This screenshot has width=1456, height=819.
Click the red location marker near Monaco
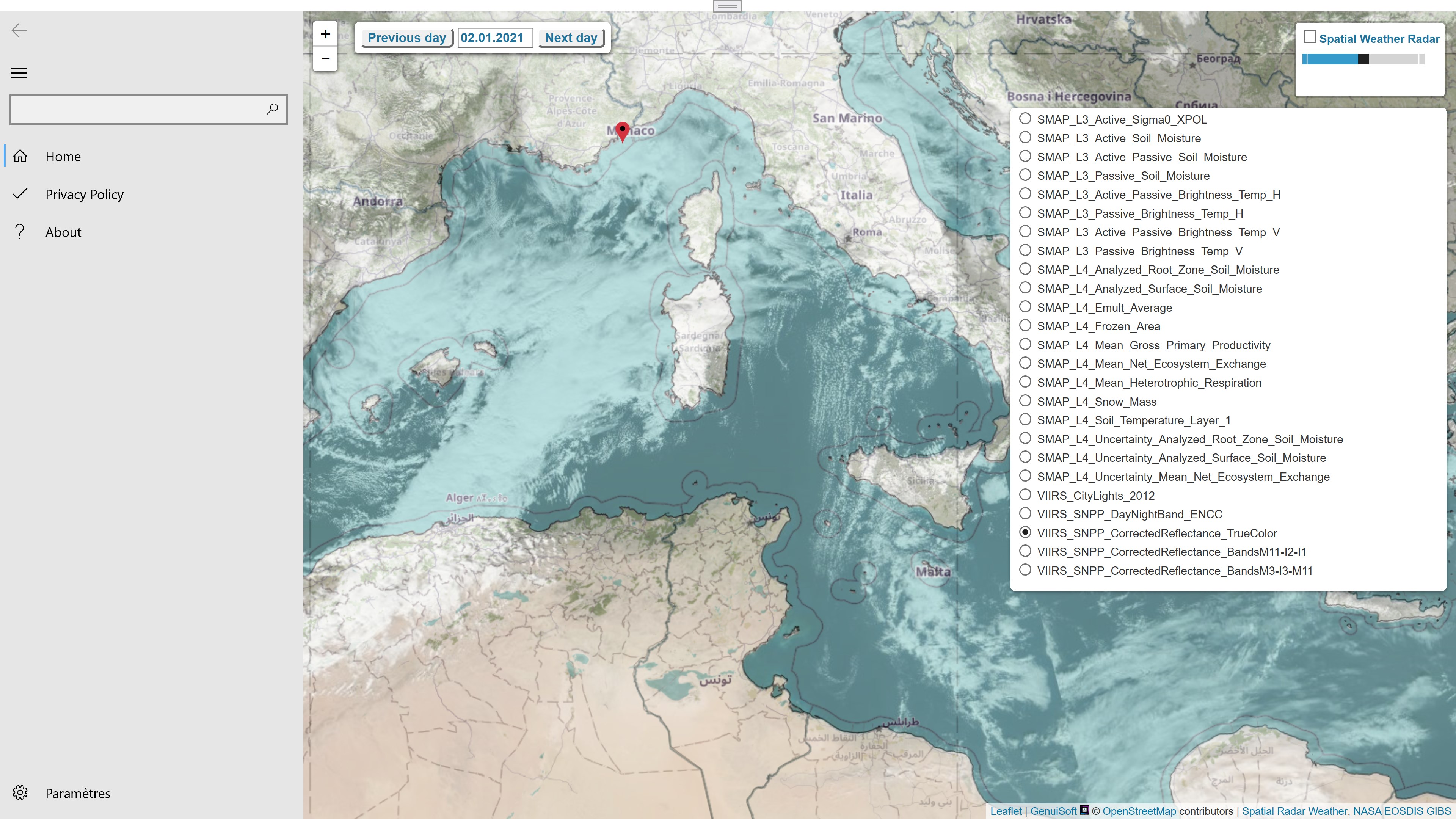coord(622,130)
